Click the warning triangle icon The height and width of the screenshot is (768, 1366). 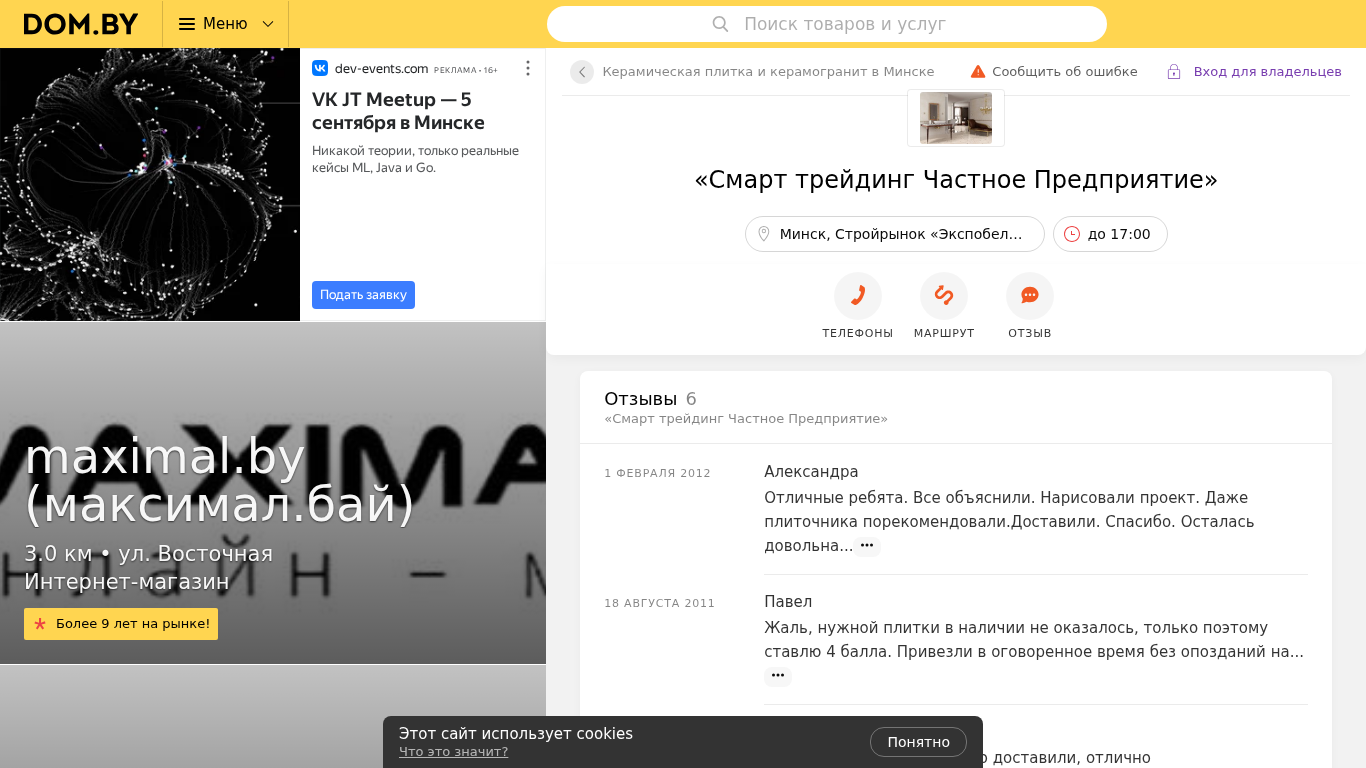tap(978, 72)
